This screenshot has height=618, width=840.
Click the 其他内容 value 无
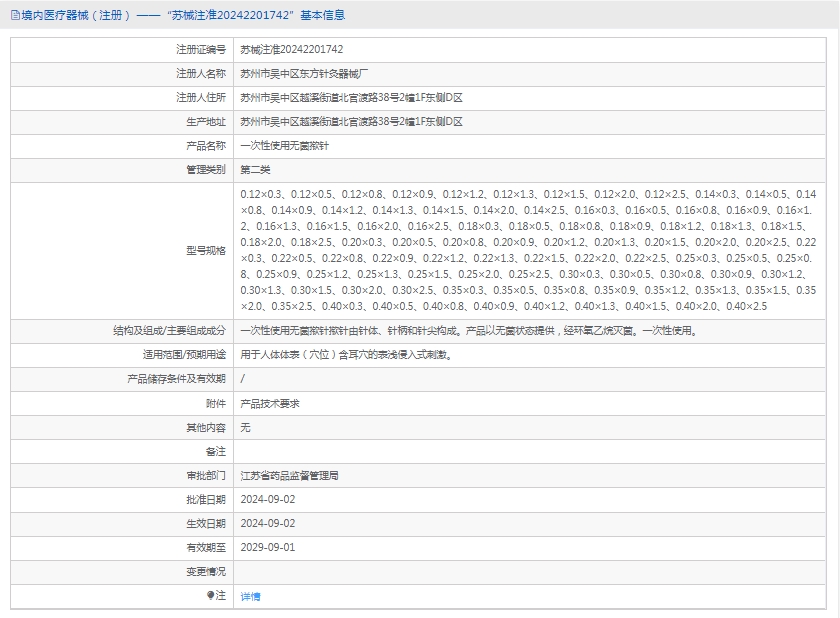(246, 427)
